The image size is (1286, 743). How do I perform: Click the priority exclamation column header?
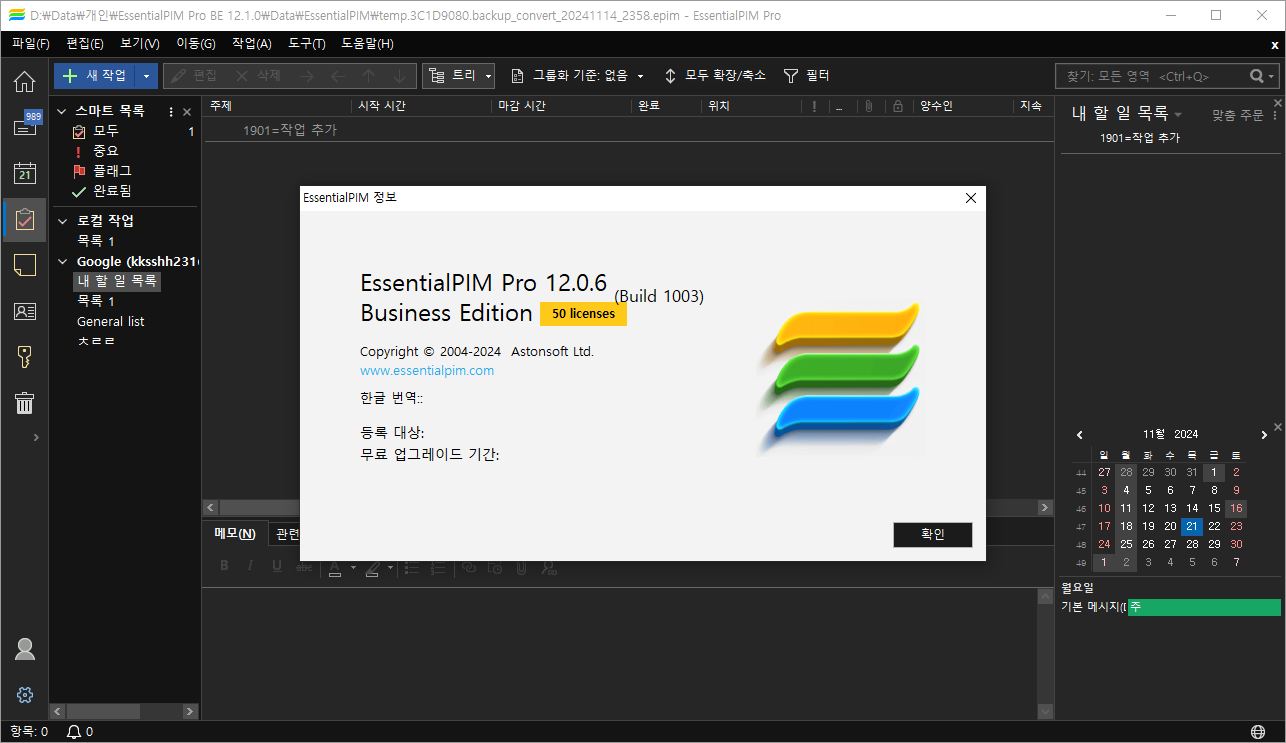(x=814, y=106)
